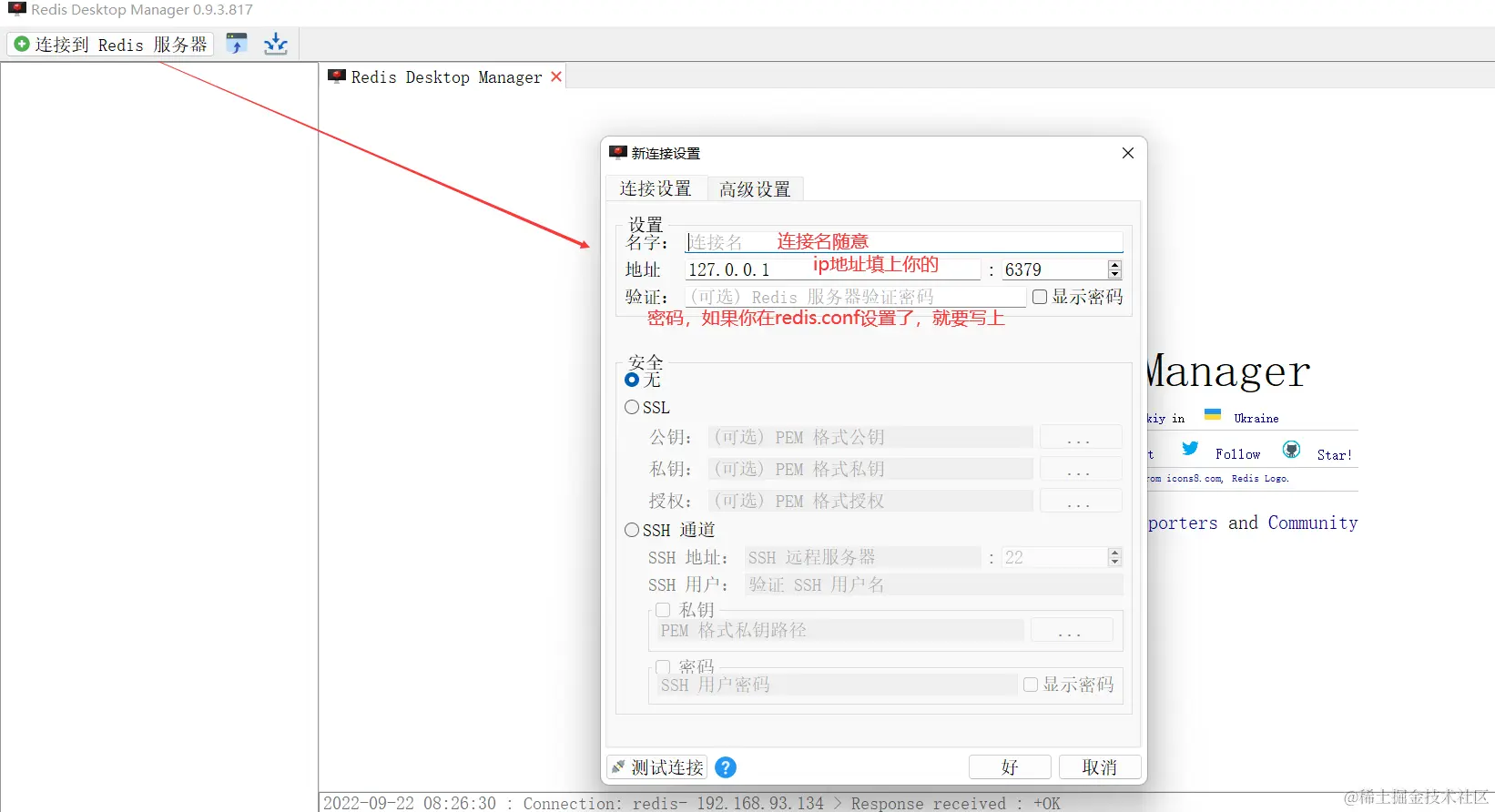
Task: Browse for PEM 授权 file
Action: click(1081, 501)
